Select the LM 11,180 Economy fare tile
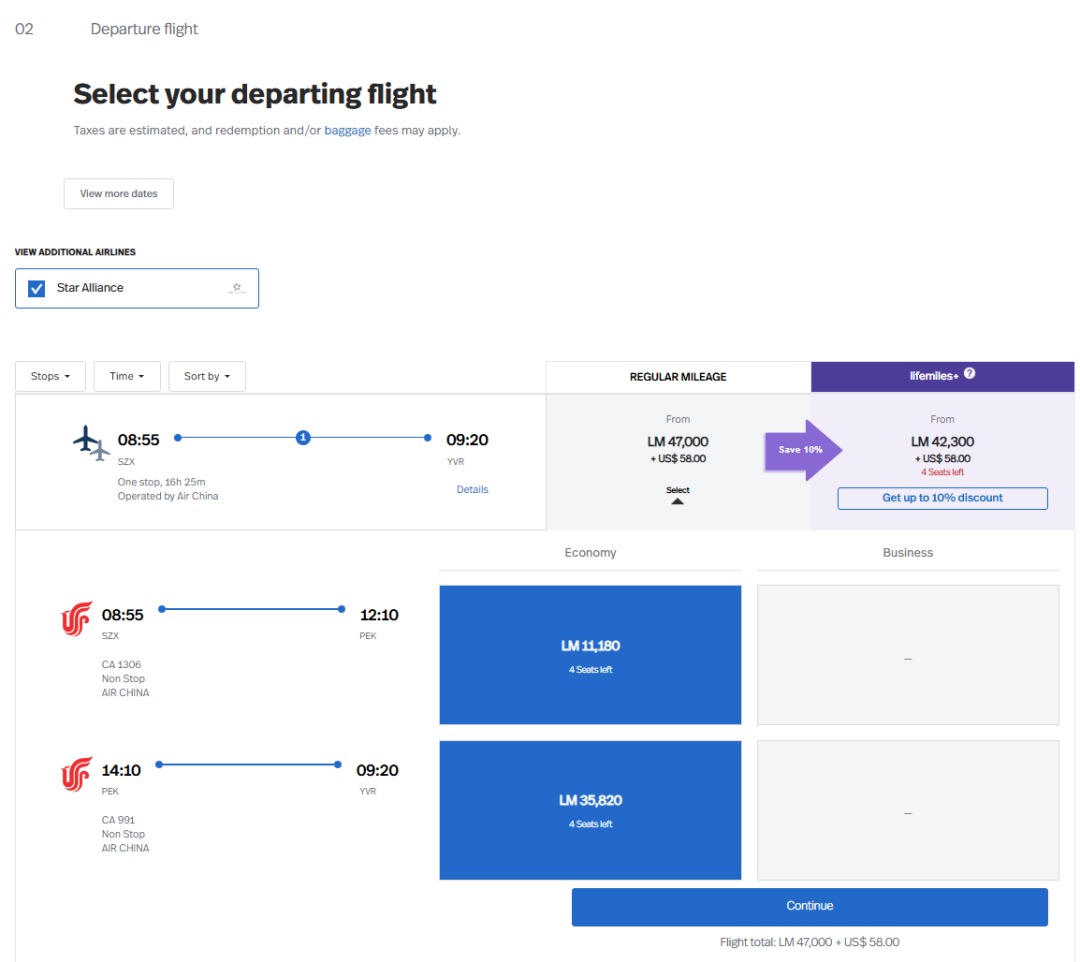This screenshot has width=1080, height=962. [590, 654]
